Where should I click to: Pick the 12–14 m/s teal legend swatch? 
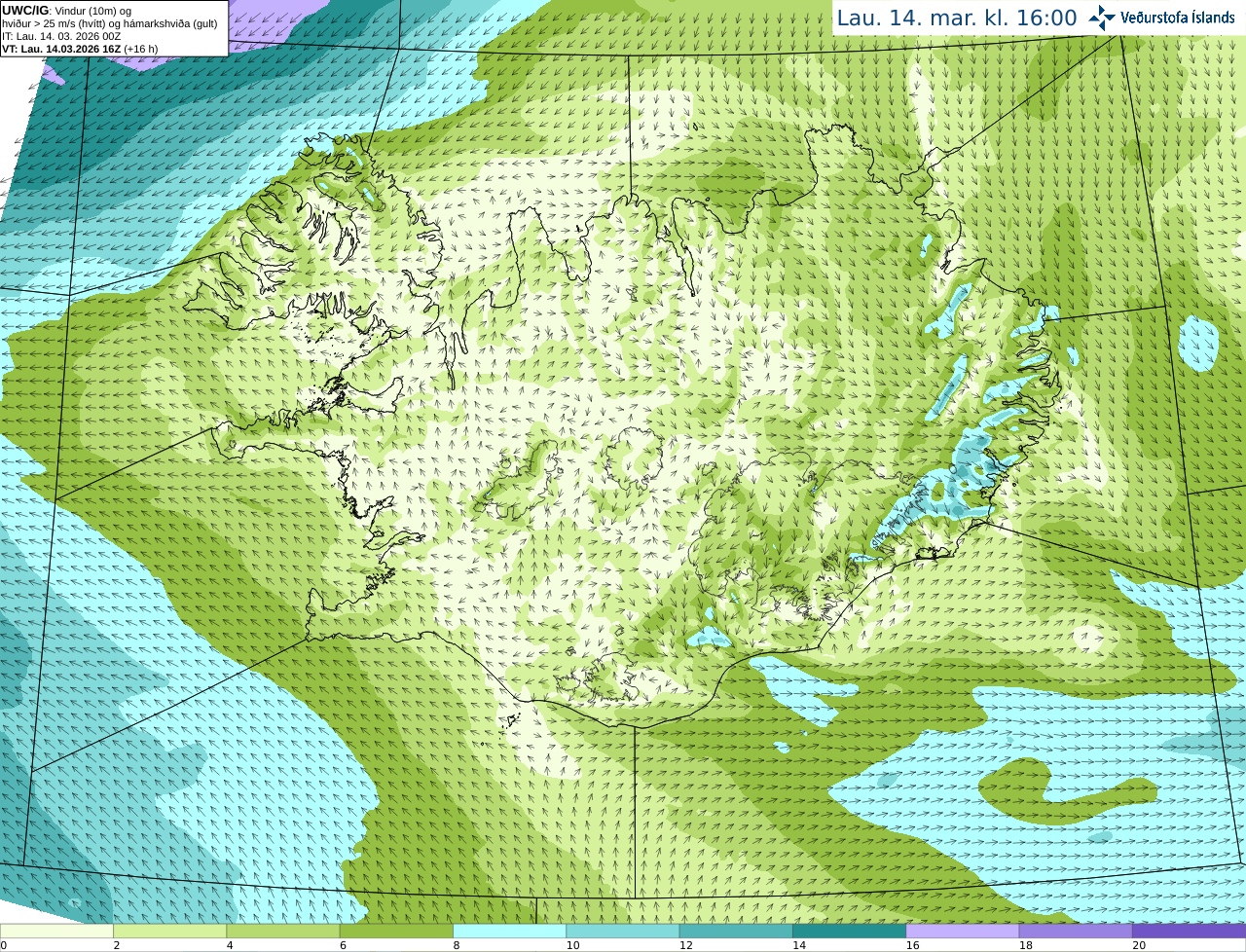pos(736,931)
